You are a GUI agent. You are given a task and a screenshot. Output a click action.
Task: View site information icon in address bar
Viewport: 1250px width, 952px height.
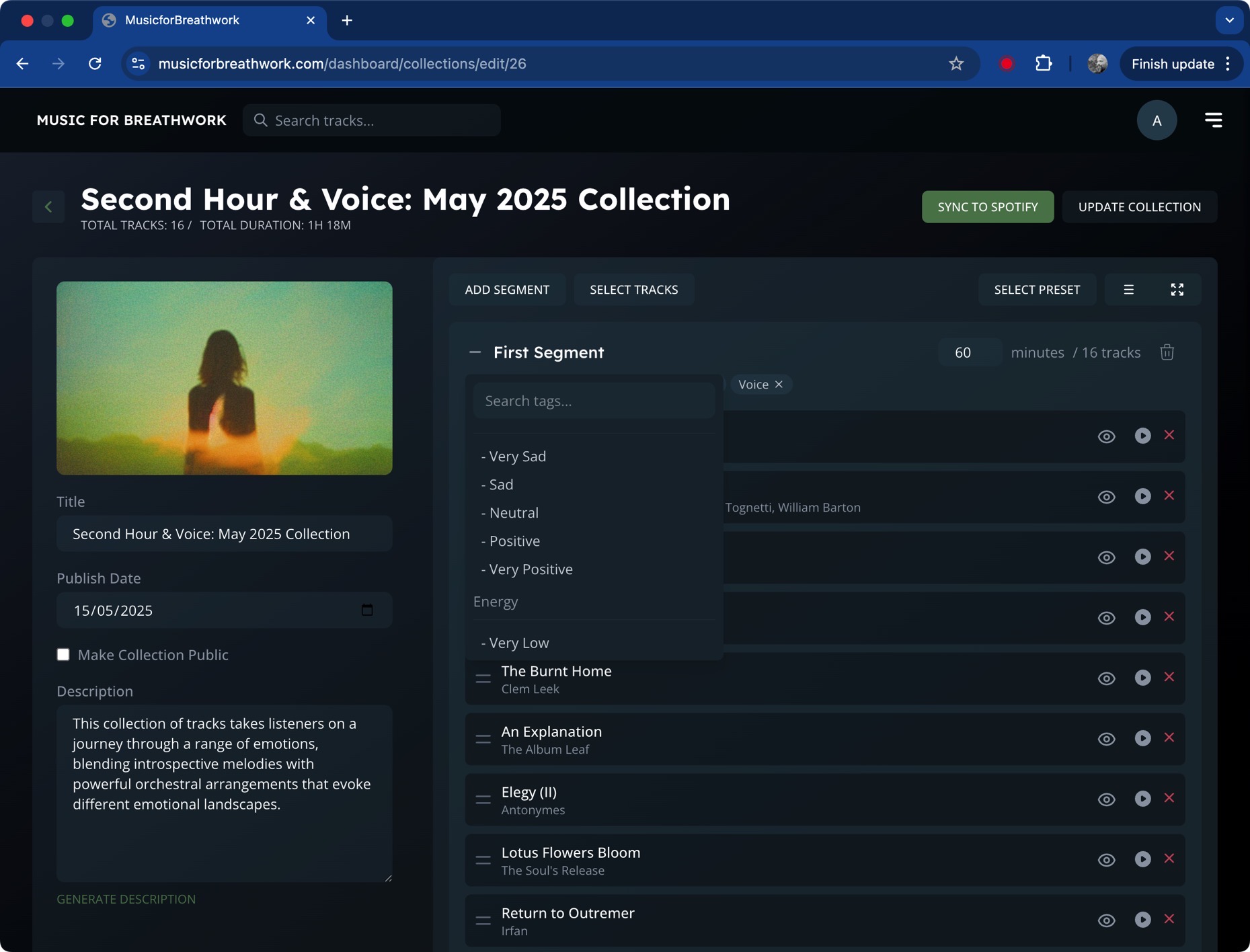coord(138,64)
